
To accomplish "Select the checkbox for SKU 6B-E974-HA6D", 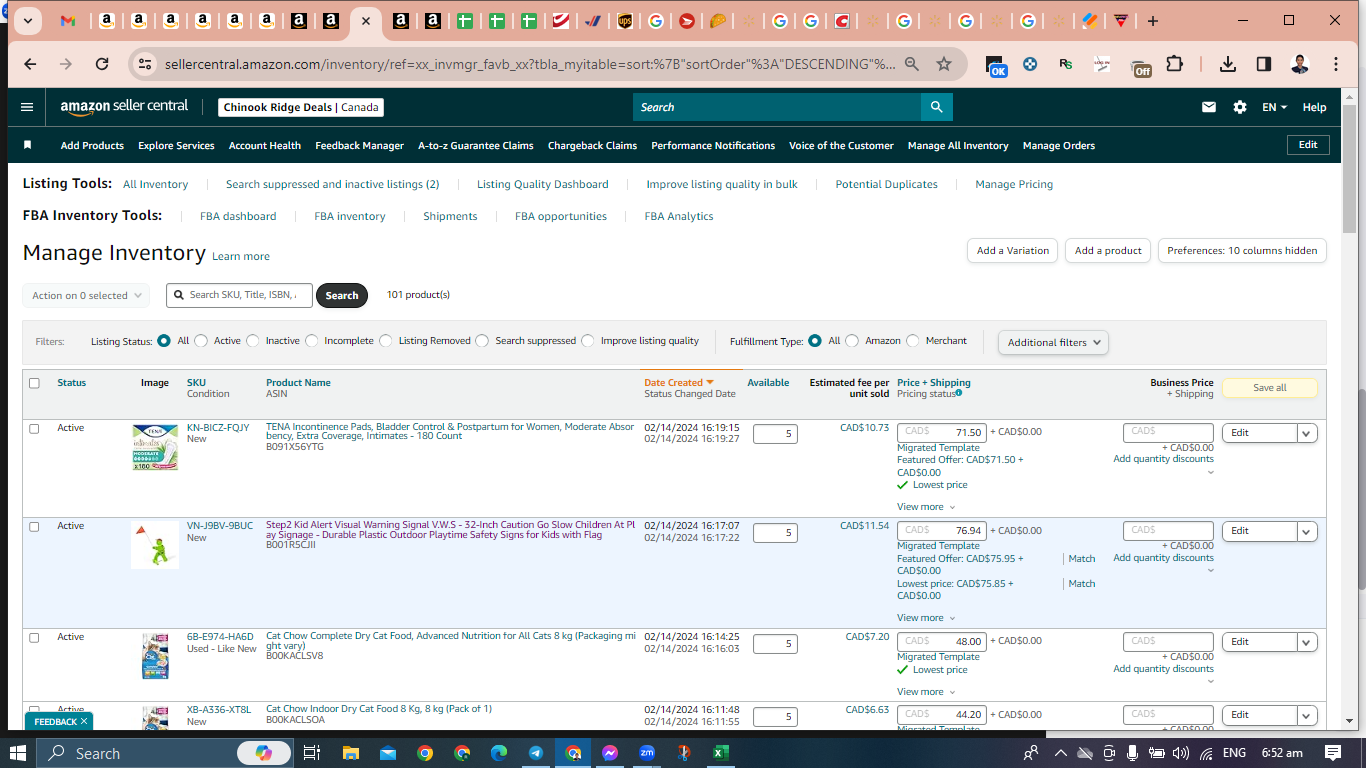I will (34, 637).
